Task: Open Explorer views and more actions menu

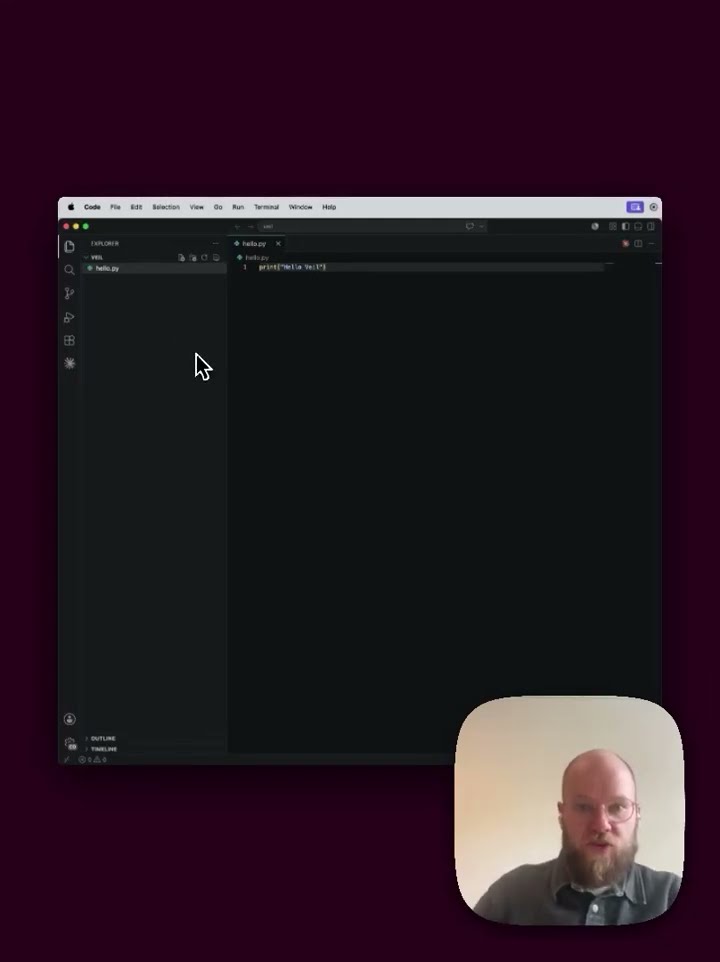Action: (x=215, y=244)
